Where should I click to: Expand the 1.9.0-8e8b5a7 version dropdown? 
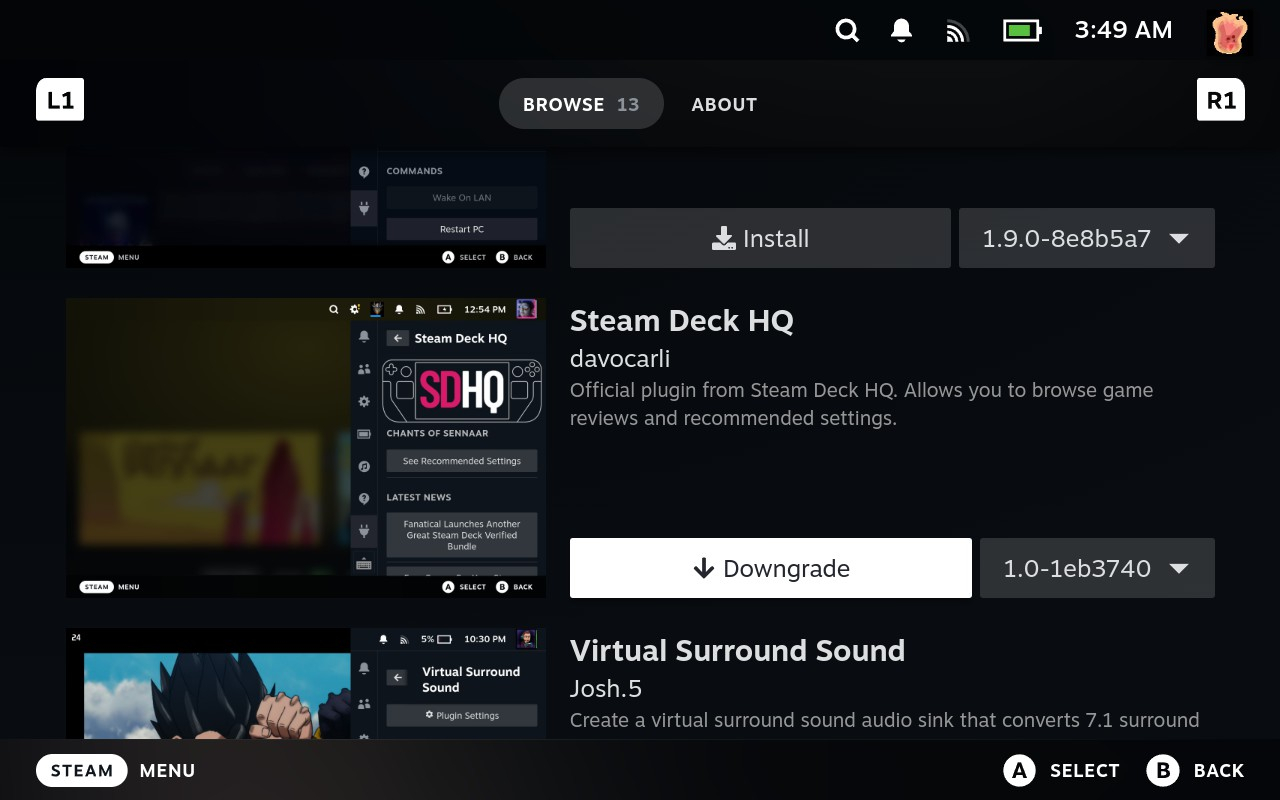point(1086,238)
